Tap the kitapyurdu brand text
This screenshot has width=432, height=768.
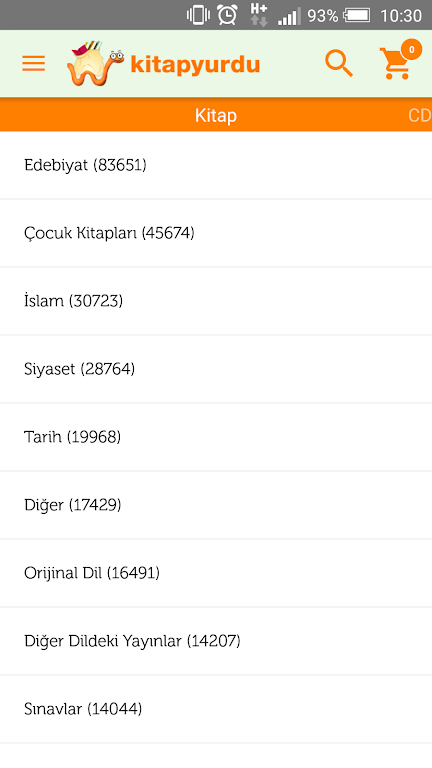tap(195, 65)
